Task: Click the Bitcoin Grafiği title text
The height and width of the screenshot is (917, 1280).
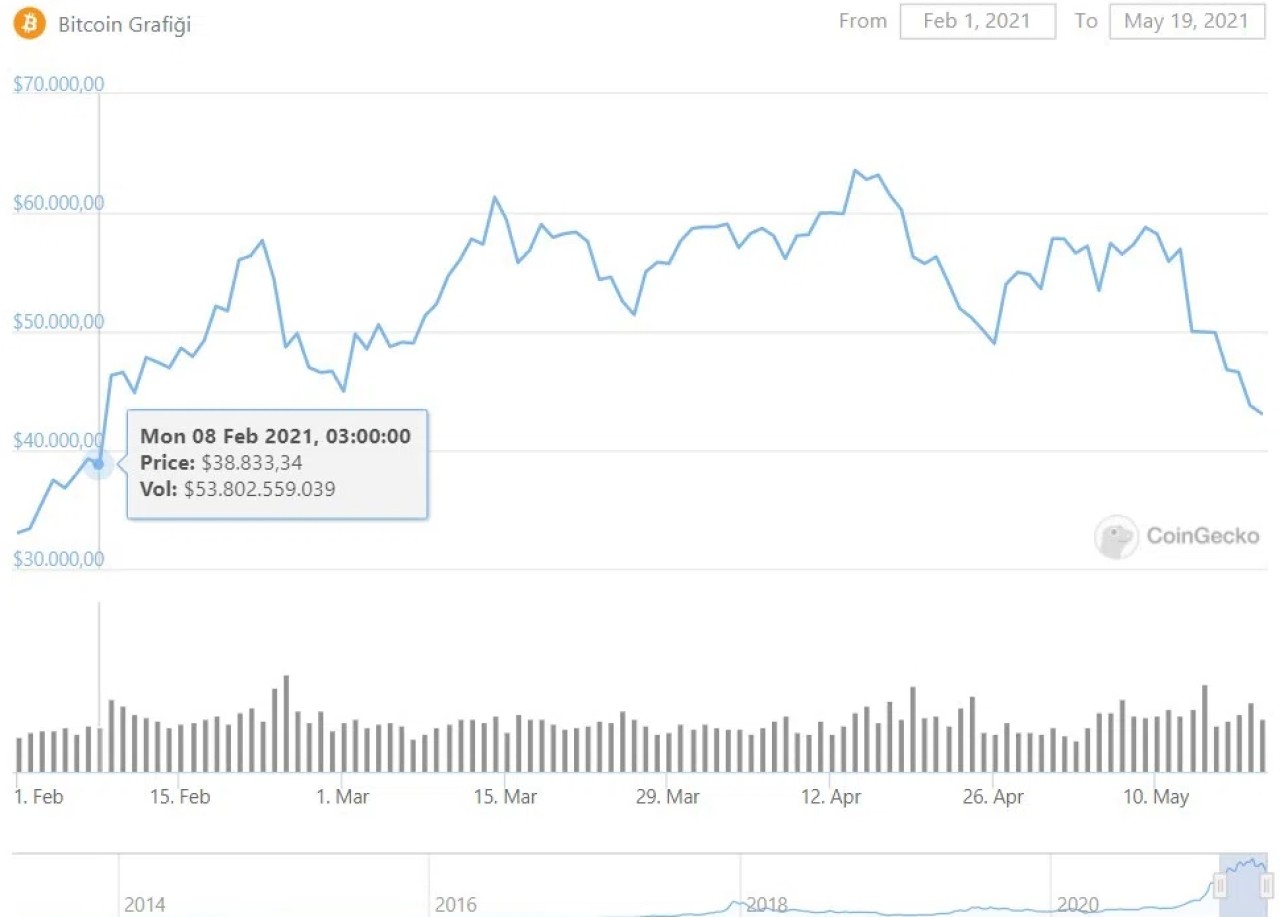Action: pyautogui.click(x=124, y=24)
